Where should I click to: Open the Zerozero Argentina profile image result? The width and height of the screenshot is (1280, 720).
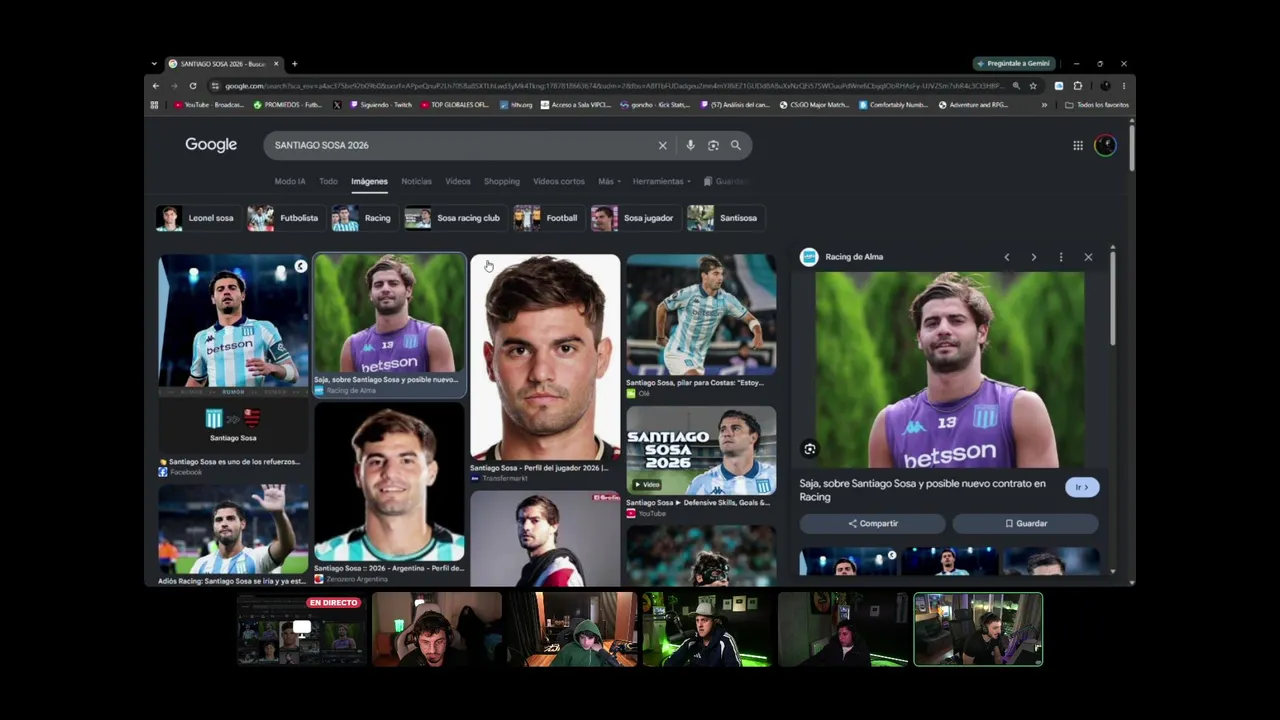[389, 483]
